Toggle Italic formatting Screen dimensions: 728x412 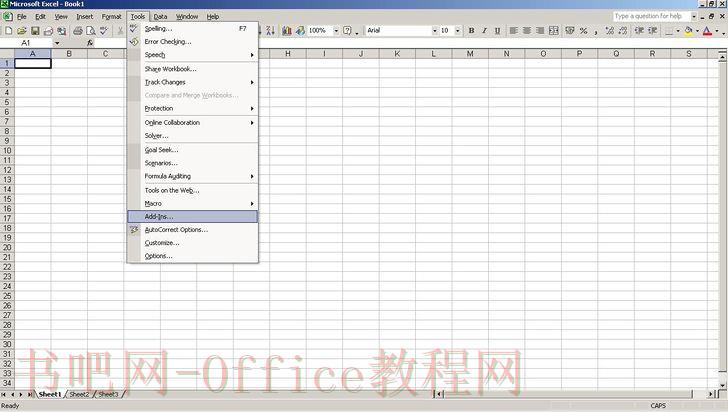pos(484,31)
